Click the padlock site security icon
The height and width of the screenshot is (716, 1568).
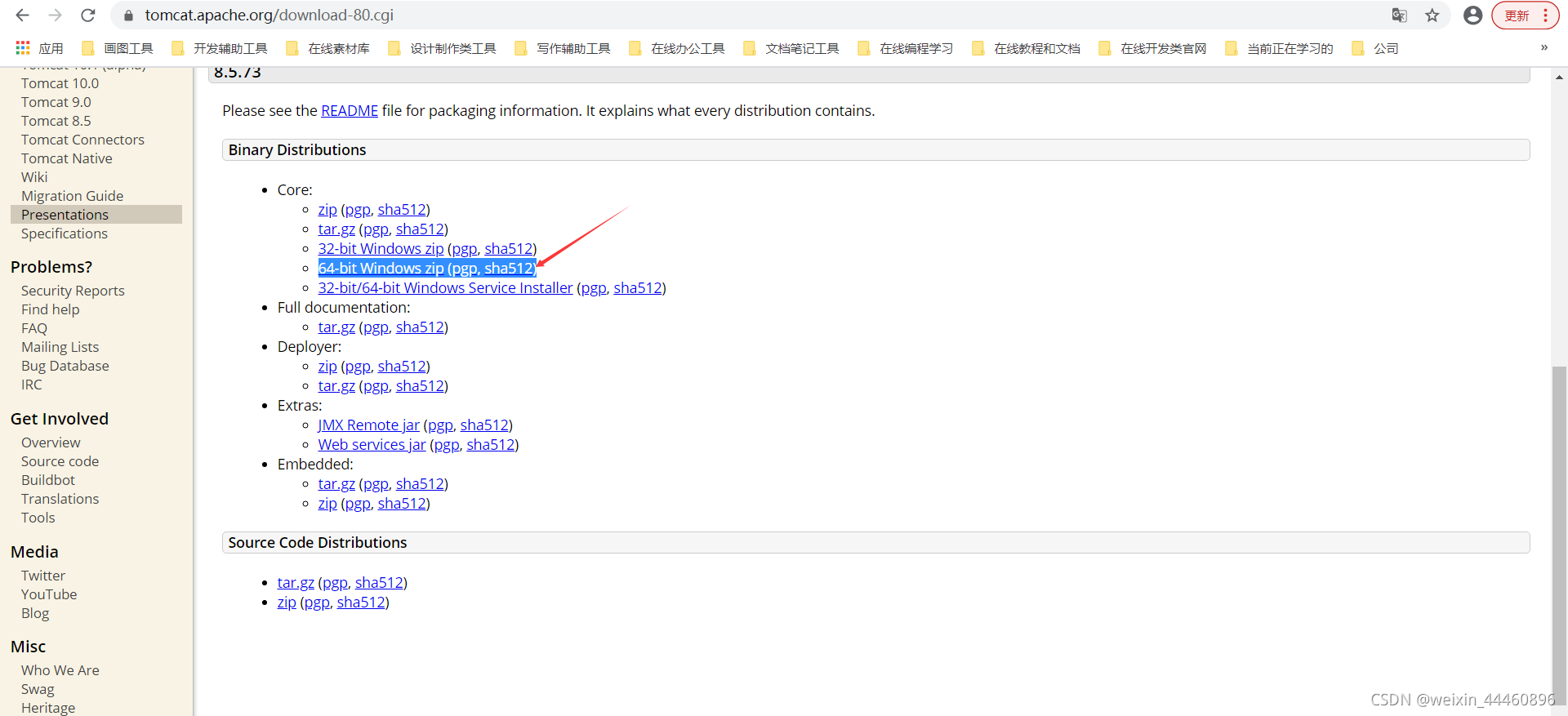pyautogui.click(x=128, y=16)
